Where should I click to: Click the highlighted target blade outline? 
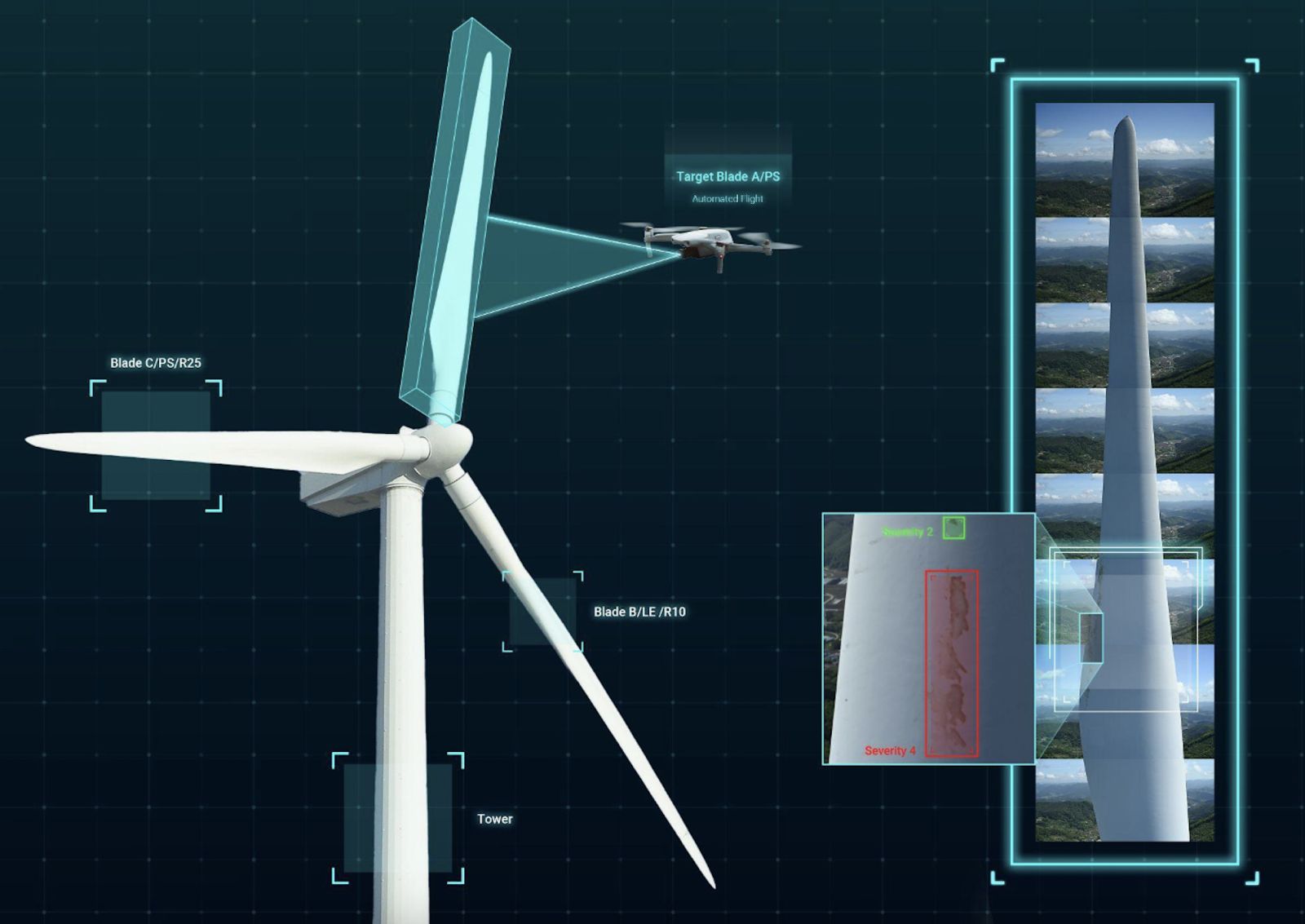pyautogui.click(x=454, y=220)
